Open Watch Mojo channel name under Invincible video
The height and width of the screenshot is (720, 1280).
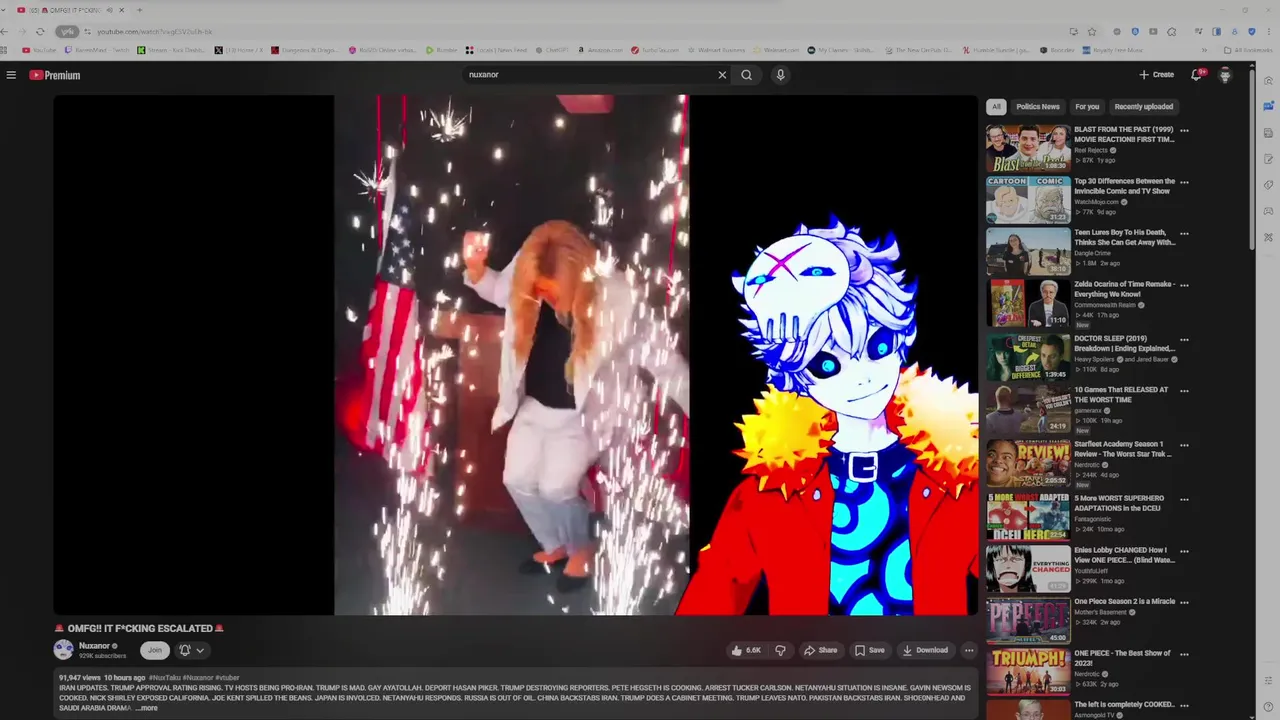coord(1097,202)
